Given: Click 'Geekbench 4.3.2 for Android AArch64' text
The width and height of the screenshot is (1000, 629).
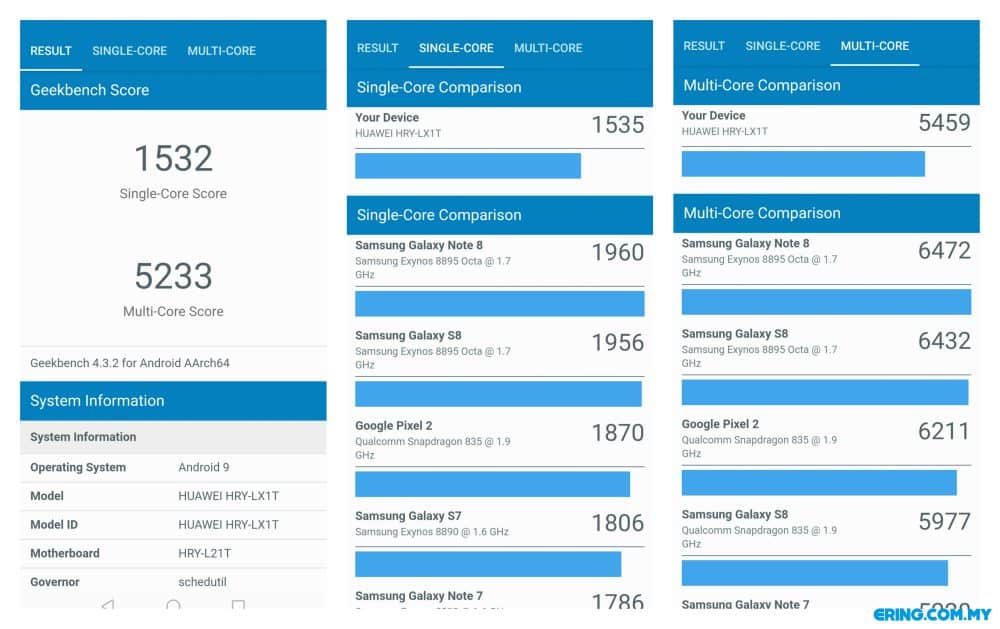Looking at the screenshot, I should 129,363.
